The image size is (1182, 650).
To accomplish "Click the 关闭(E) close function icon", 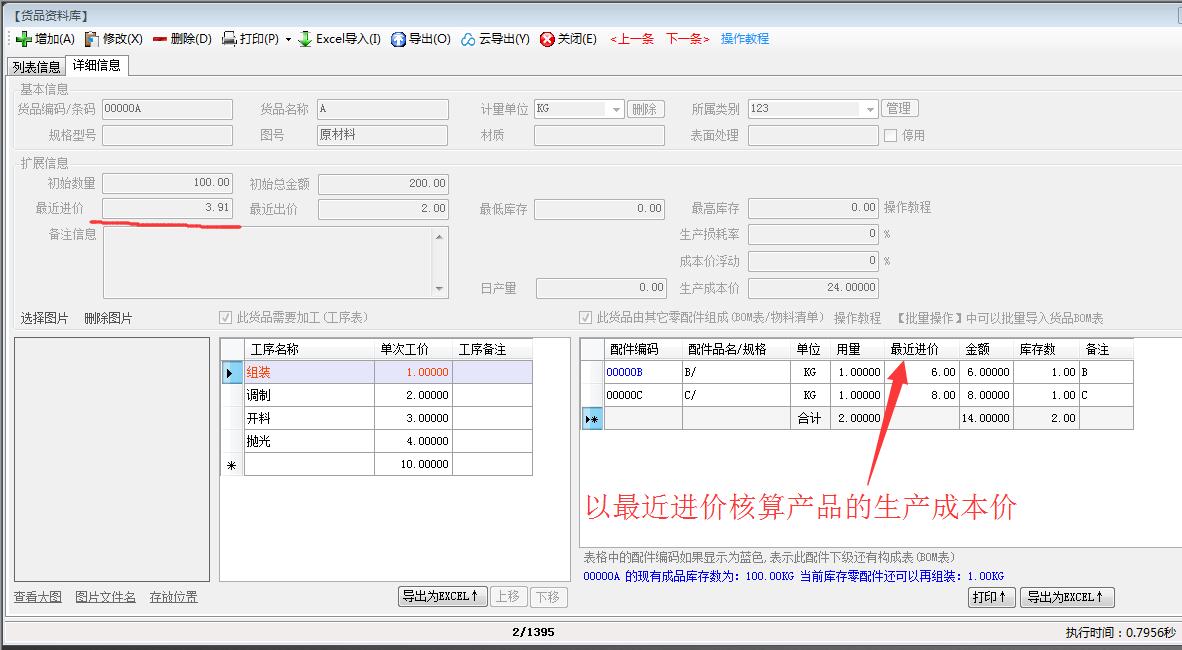I will (x=547, y=40).
